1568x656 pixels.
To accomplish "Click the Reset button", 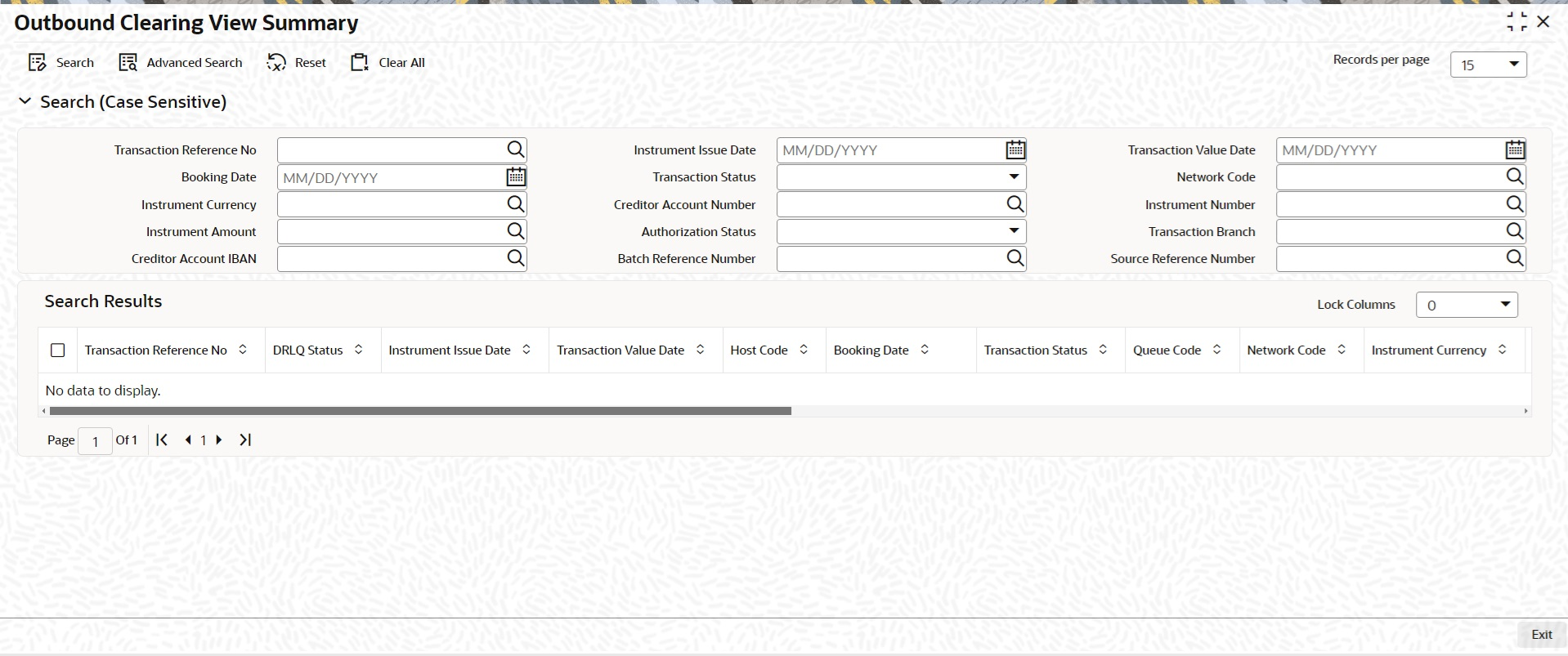I will pos(296,63).
